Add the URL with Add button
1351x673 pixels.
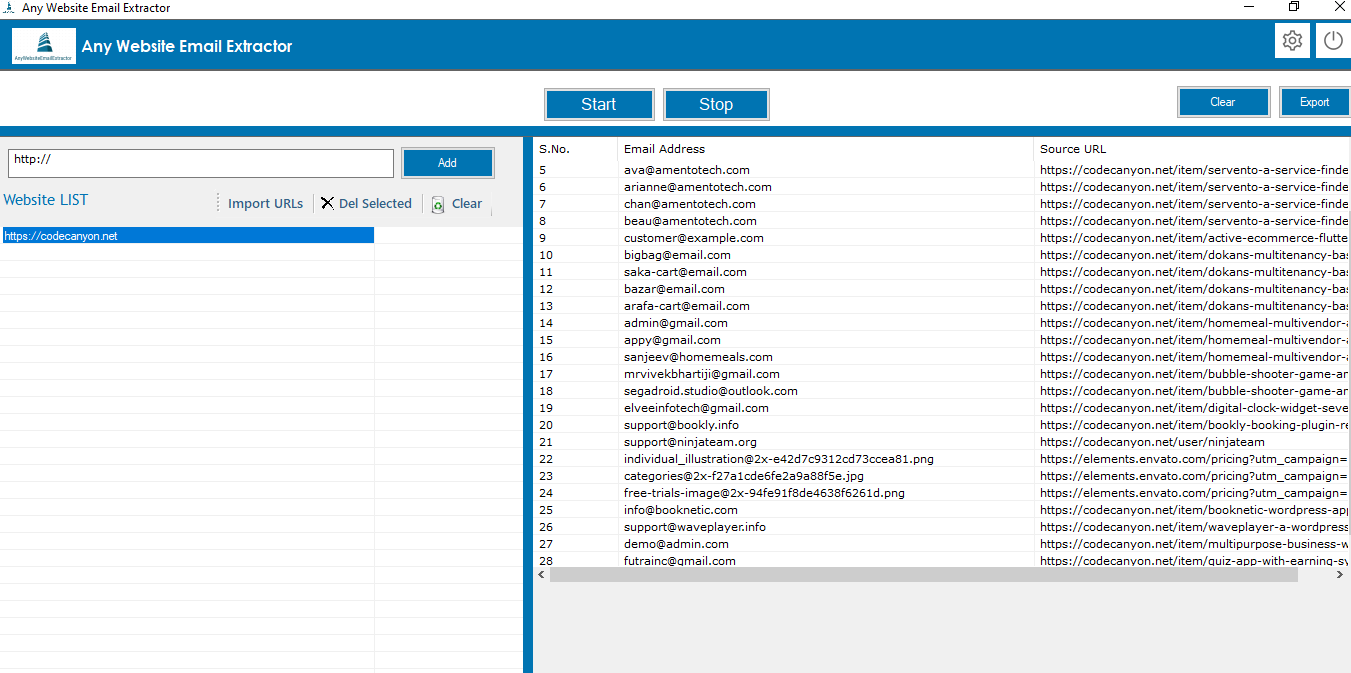click(447, 163)
